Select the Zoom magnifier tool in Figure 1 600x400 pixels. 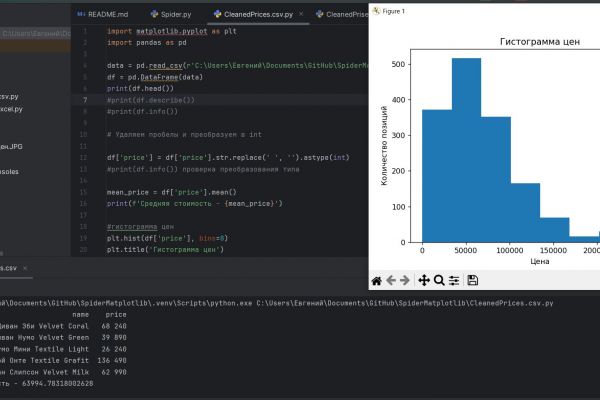click(x=439, y=281)
